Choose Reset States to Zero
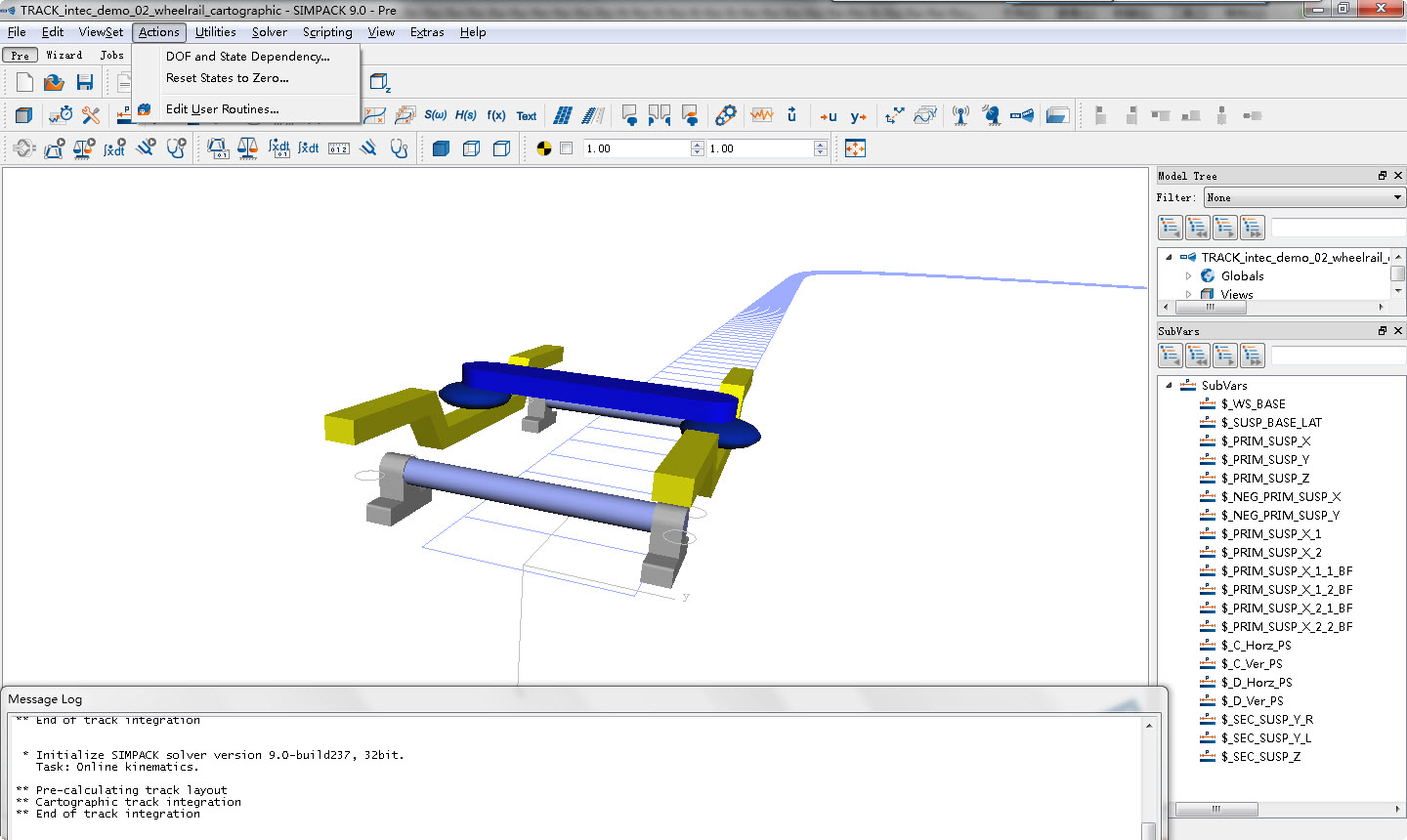Image resolution: width=1407 pixels, height=840 pixels. pos(227,78)
